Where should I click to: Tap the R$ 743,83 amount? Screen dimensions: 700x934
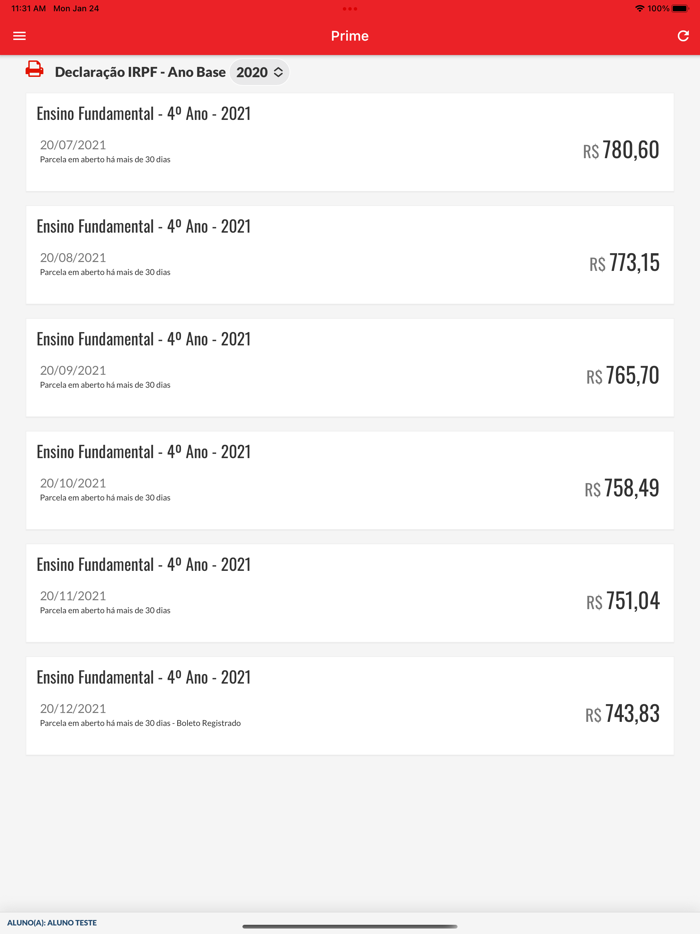622,714
